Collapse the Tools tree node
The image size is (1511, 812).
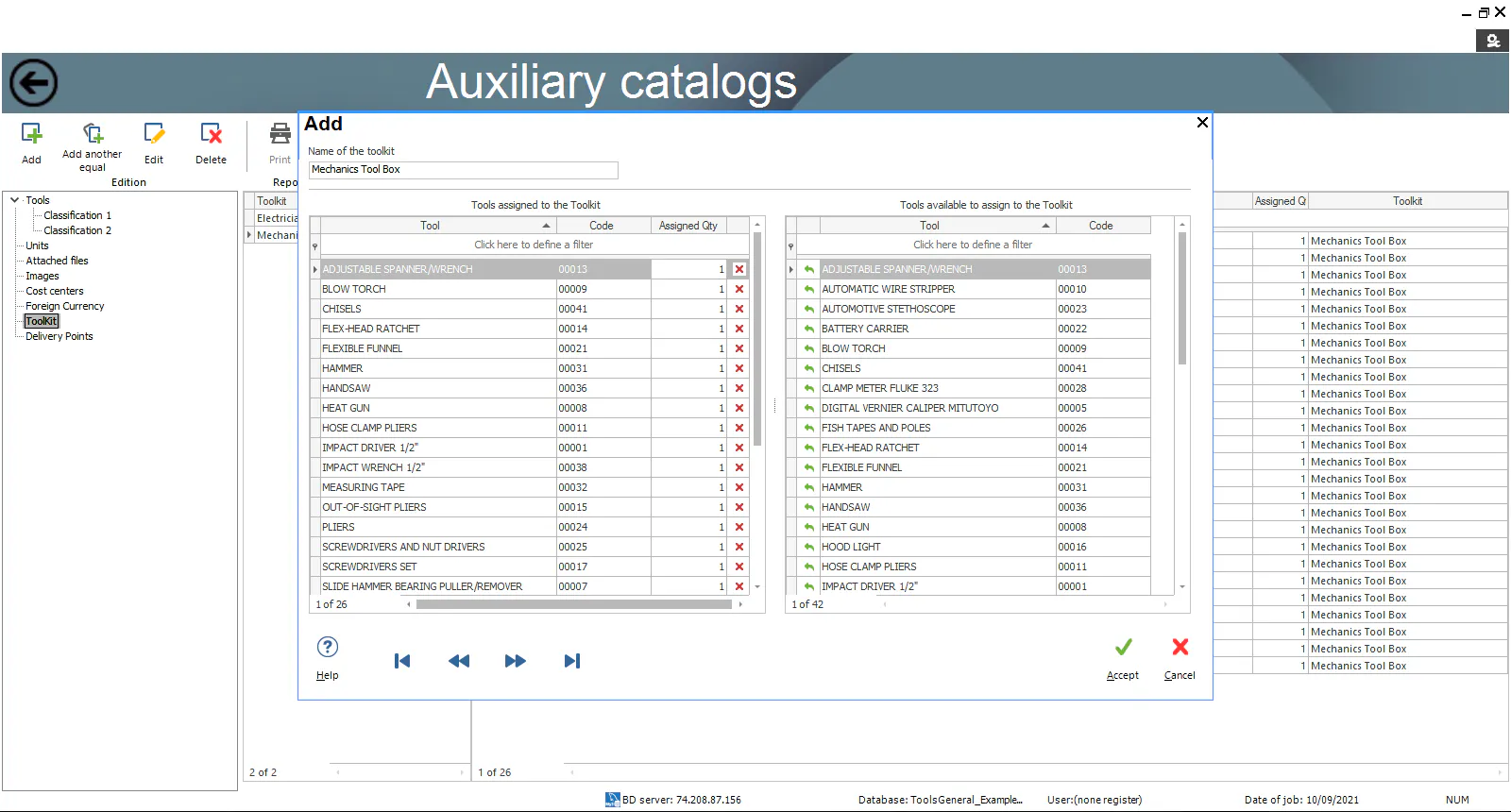(14, 200)
